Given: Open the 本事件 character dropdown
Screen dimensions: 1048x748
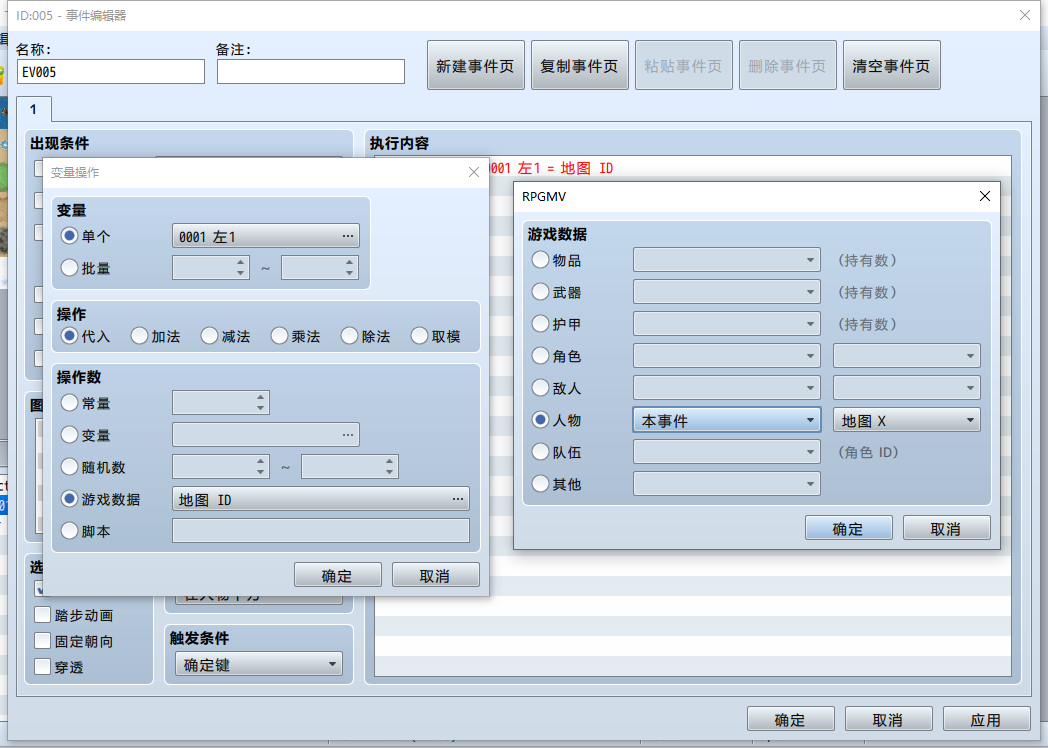Looking at the screenshot, I should coord(727,420).
